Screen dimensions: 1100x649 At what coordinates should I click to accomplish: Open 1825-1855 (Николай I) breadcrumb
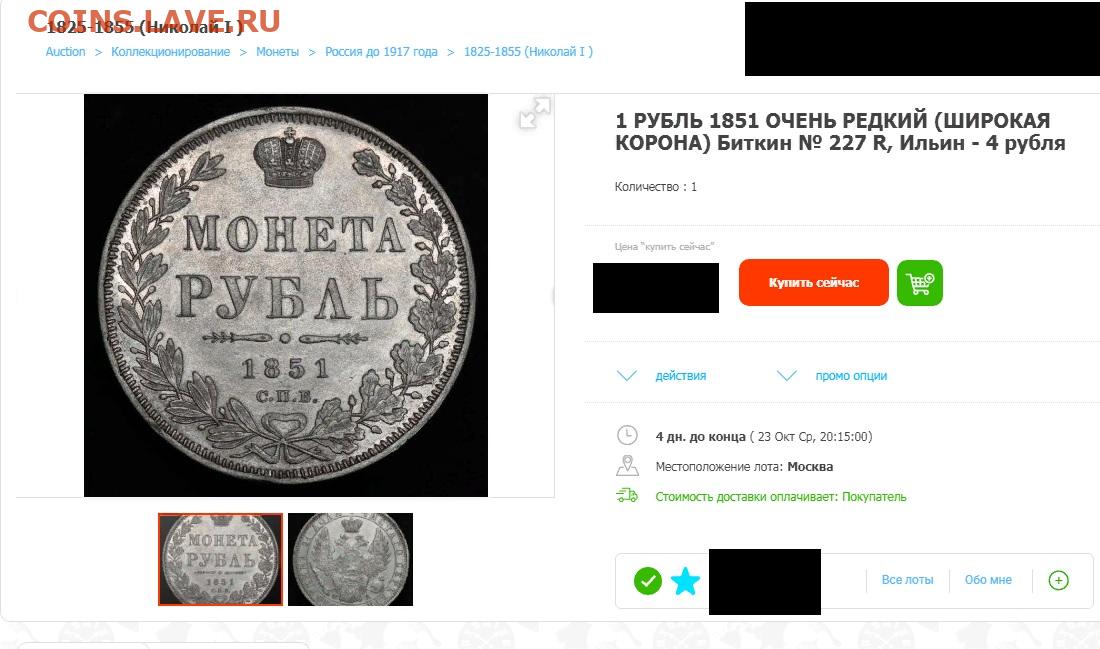coord(528,52)
